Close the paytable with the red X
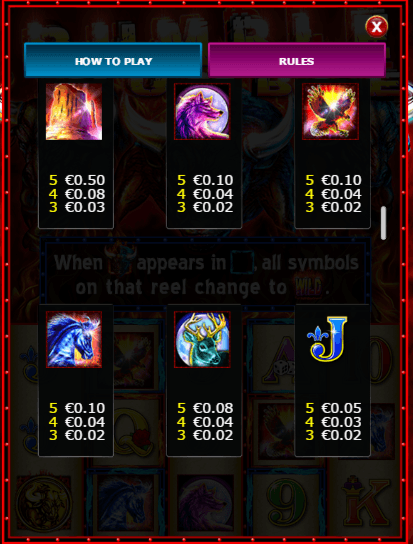This screenshot has height=544, width=413. [x=377, y=27]
